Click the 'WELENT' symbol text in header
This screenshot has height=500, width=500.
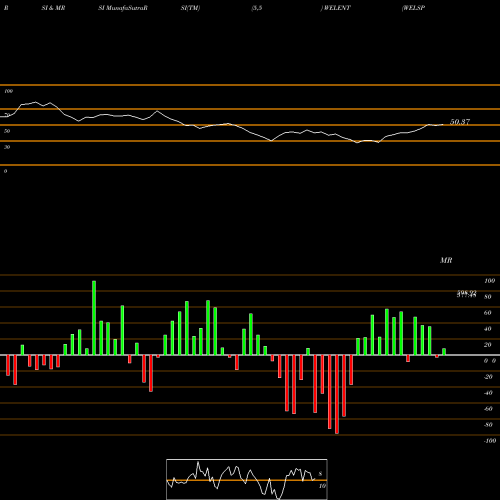click(x=337, y=8)
